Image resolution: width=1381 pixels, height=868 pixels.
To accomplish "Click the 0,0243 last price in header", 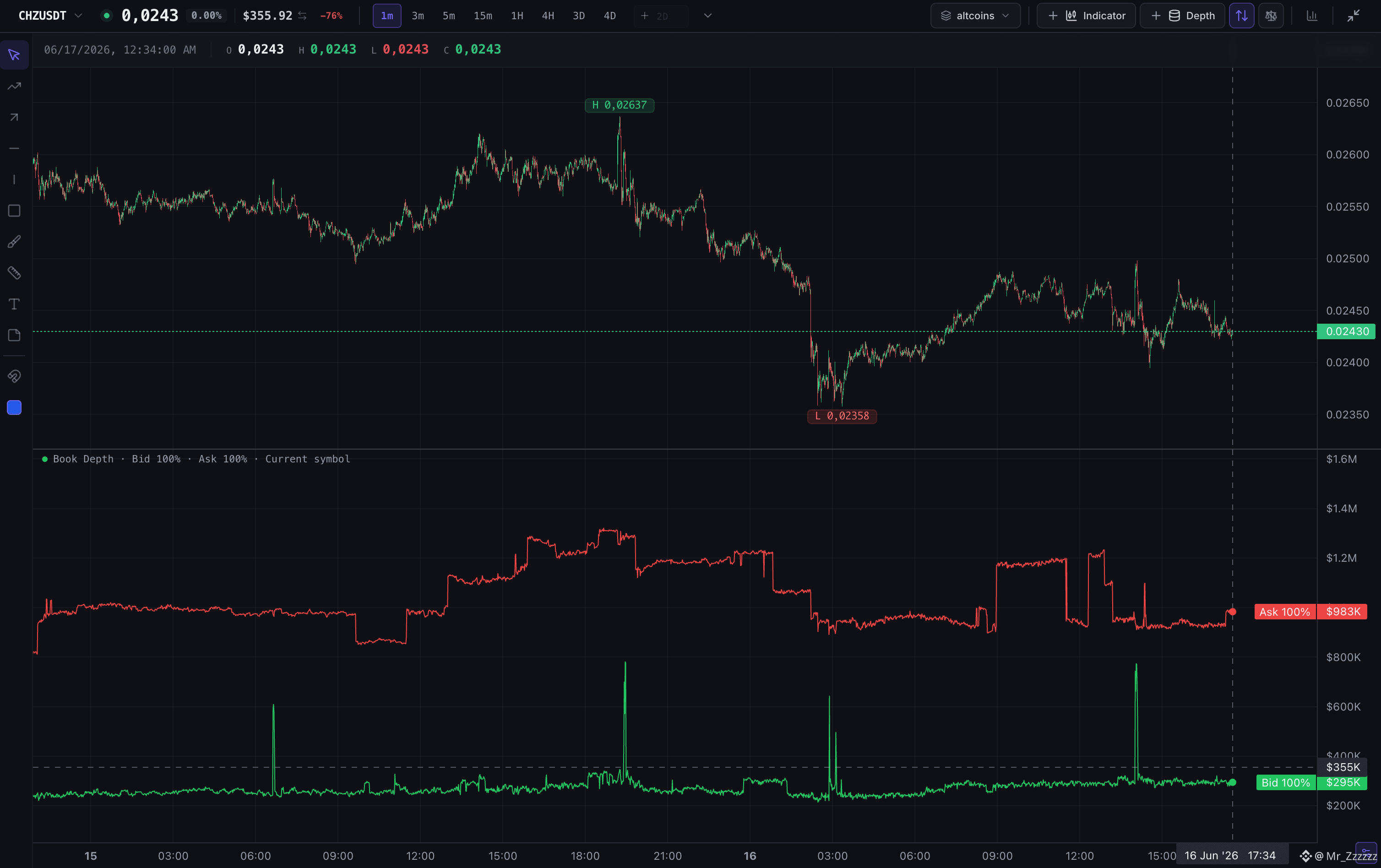I will coord(150,16).
